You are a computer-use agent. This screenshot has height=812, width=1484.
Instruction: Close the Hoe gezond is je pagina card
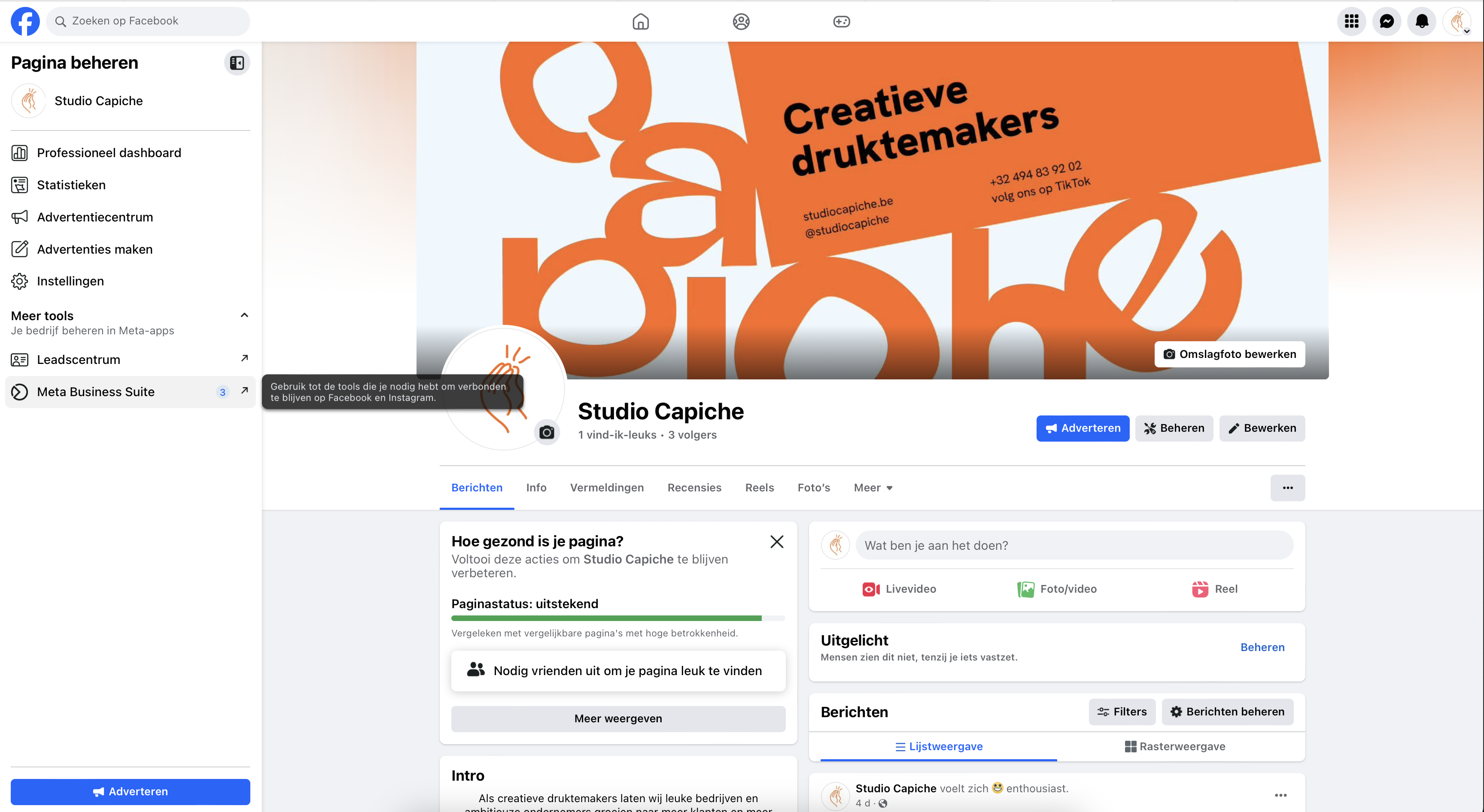point(776,541)
